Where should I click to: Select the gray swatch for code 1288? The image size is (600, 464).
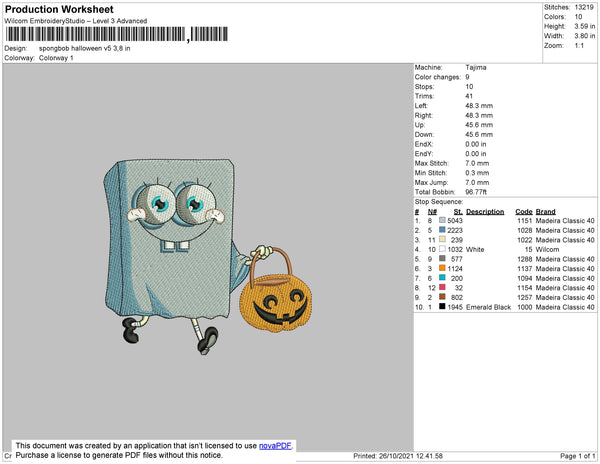click(442, 259)
